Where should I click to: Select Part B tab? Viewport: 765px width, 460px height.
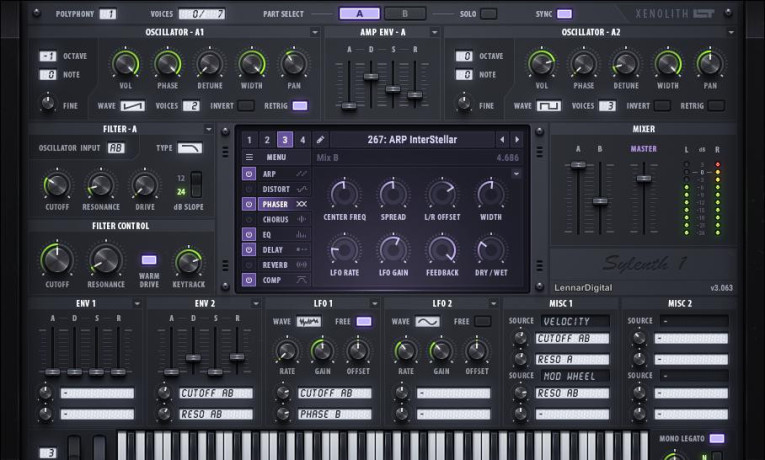click(404, 14)
